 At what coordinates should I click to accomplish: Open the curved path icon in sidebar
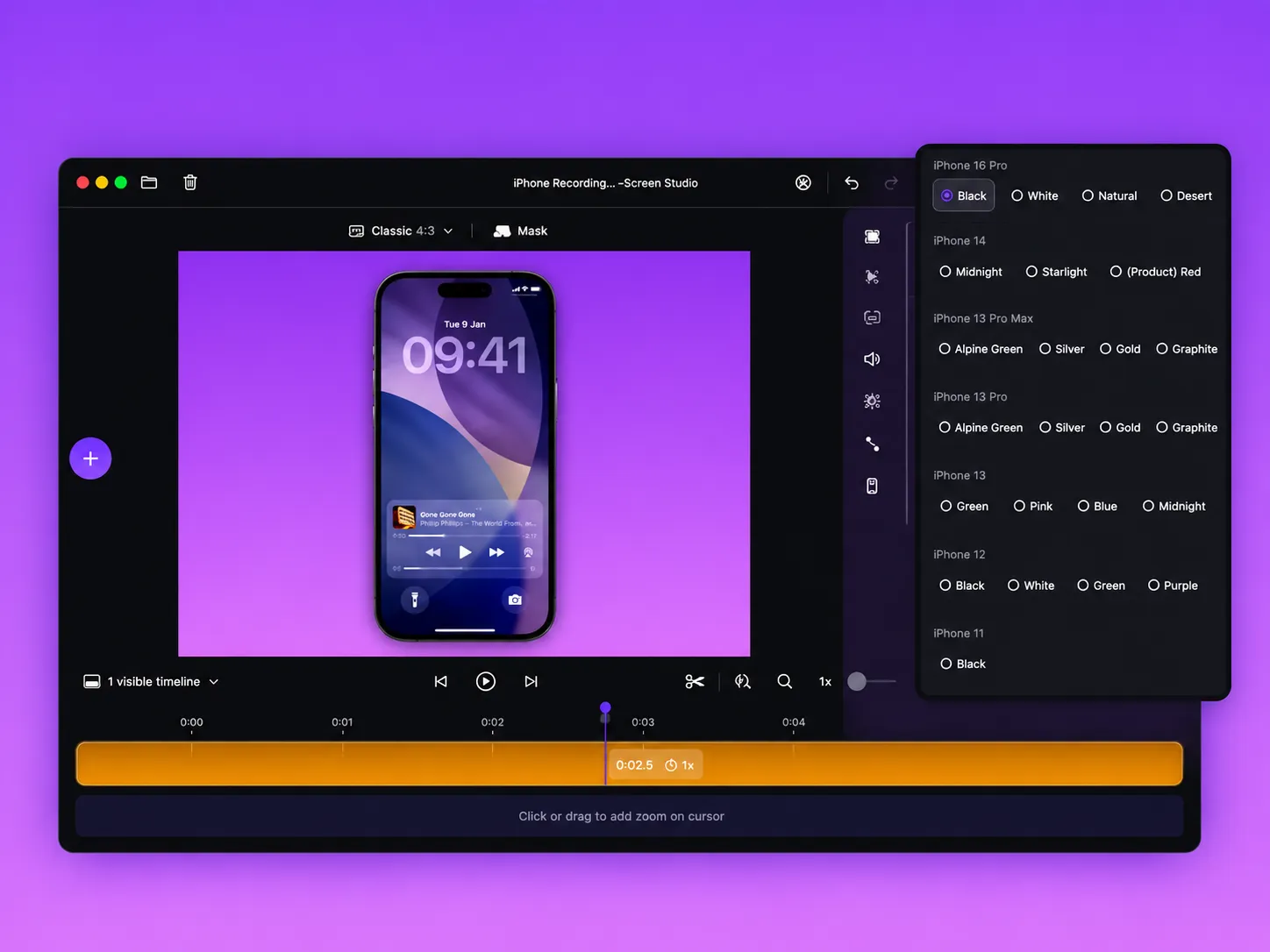pos(872,444)
